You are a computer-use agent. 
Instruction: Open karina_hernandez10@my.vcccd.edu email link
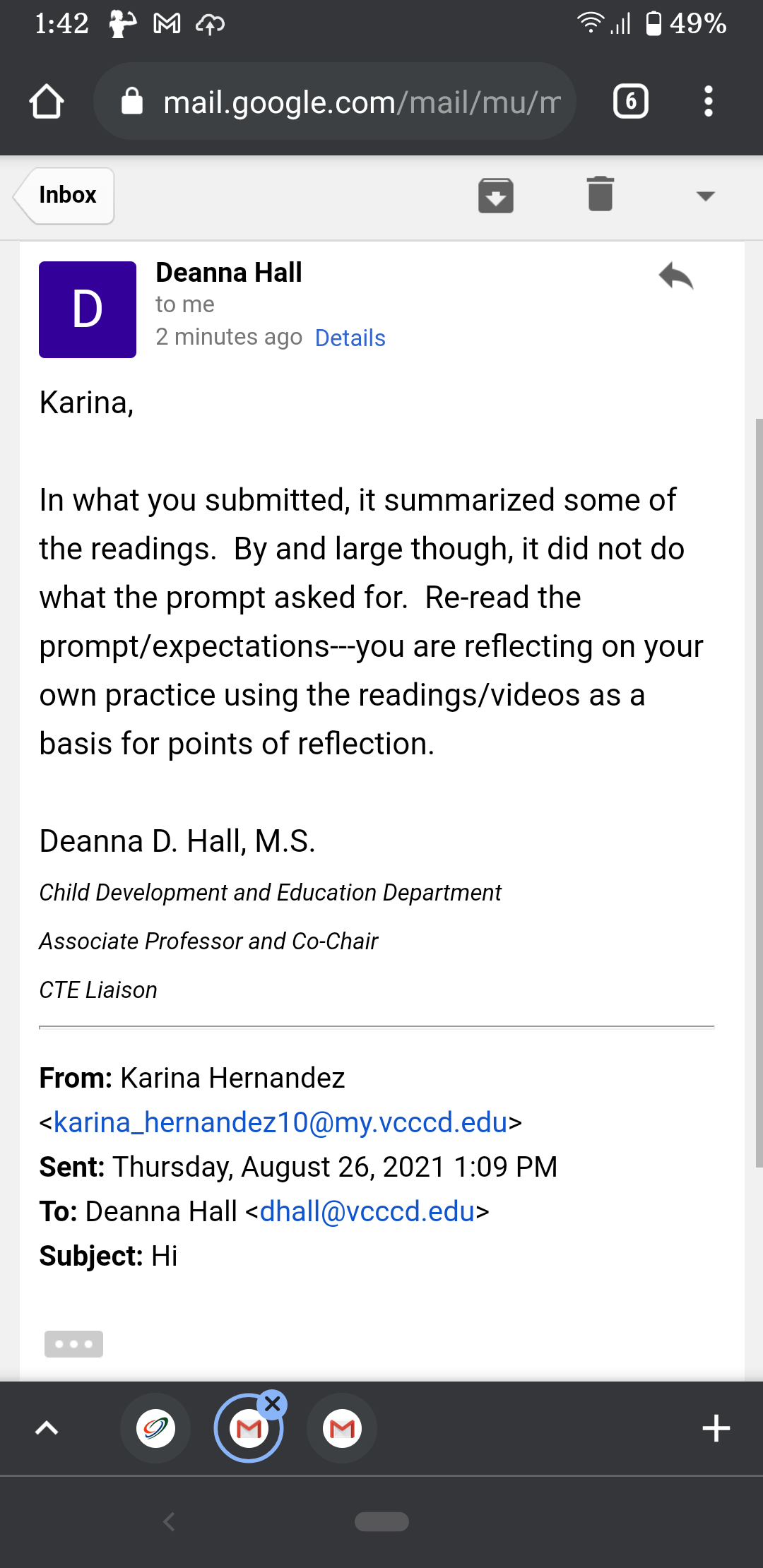pos(280,1122)
